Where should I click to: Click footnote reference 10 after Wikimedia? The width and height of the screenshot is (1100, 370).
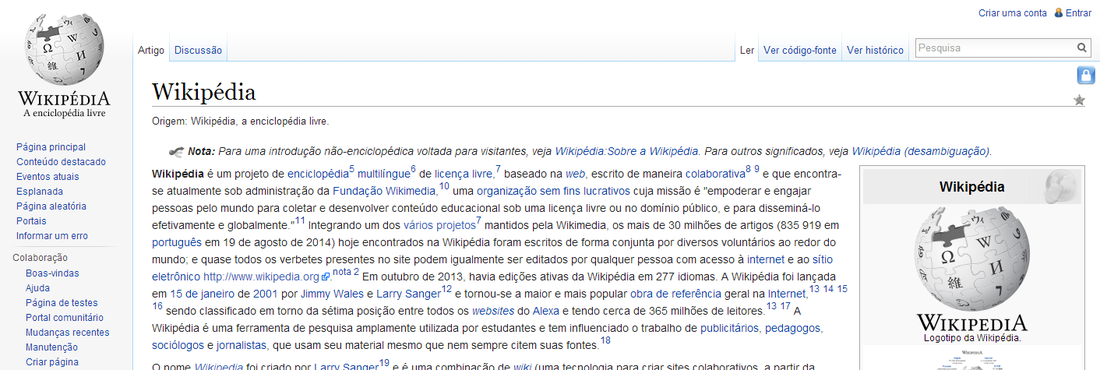click(444, 186)
